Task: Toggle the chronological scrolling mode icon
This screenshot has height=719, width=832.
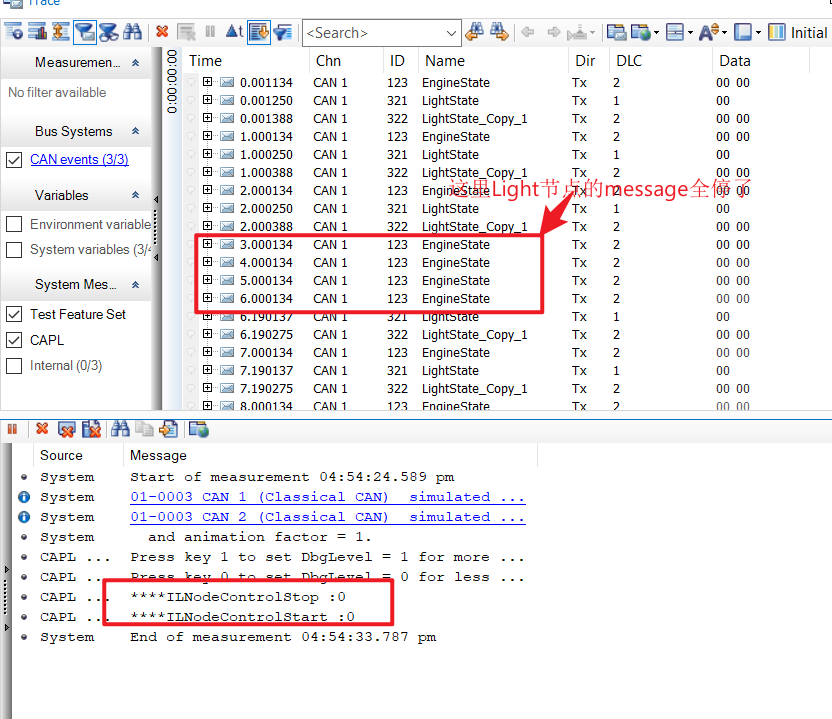Action: coord(259,32)
